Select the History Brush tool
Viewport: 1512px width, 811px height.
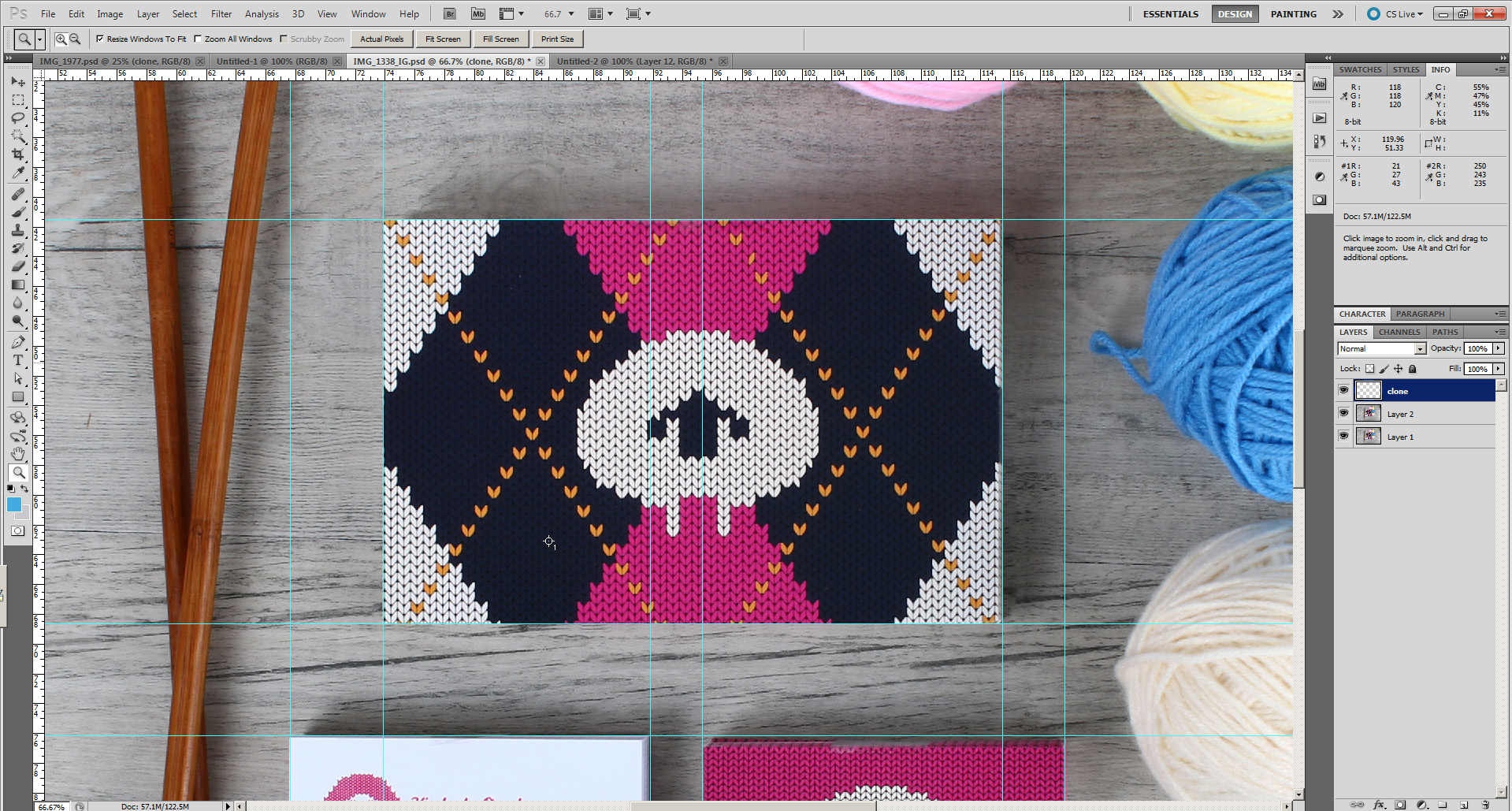tap(18, 248)
